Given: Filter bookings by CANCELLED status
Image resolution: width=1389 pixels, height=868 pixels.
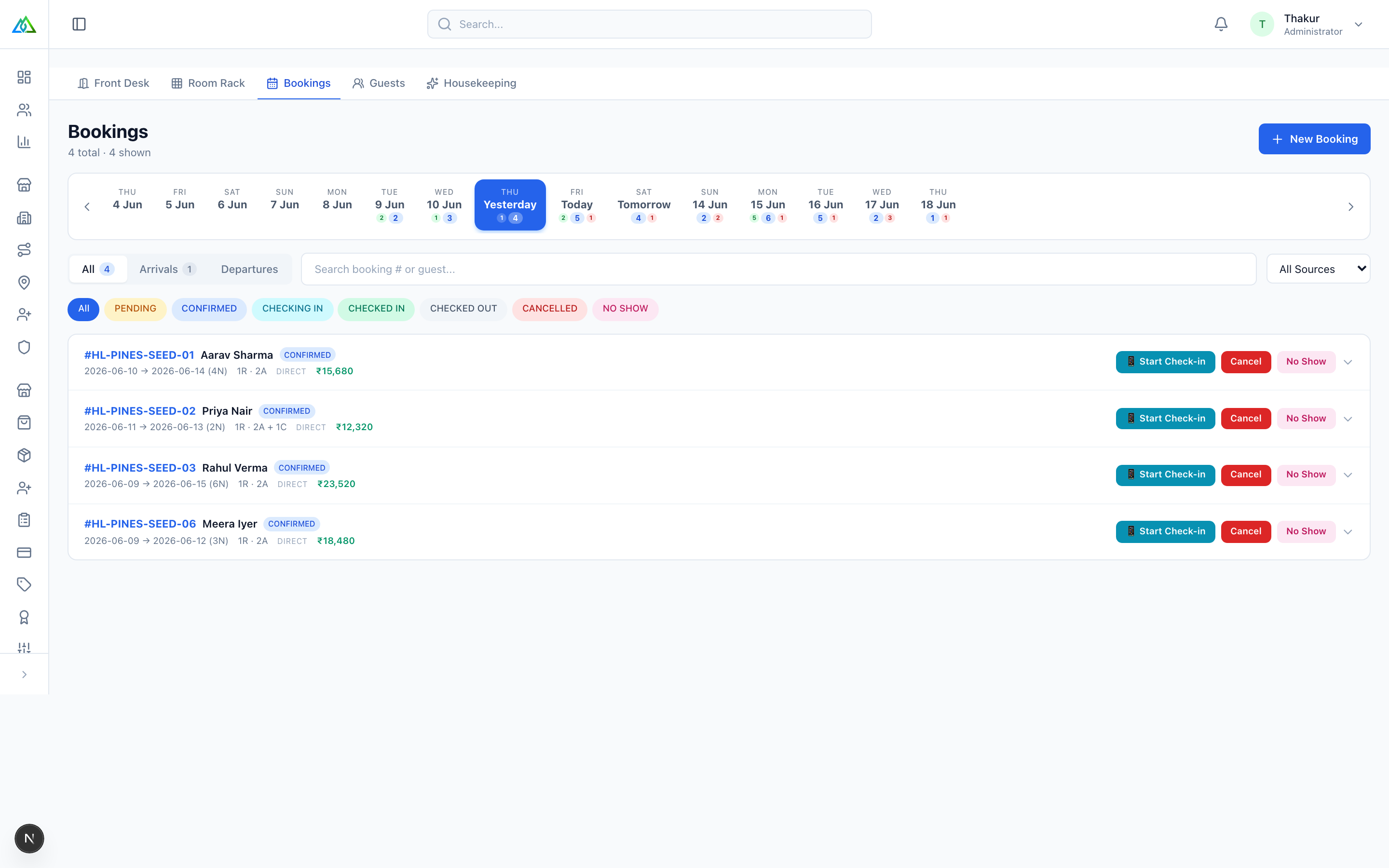Looking at the screenshot, I should [x=549, y=309].
